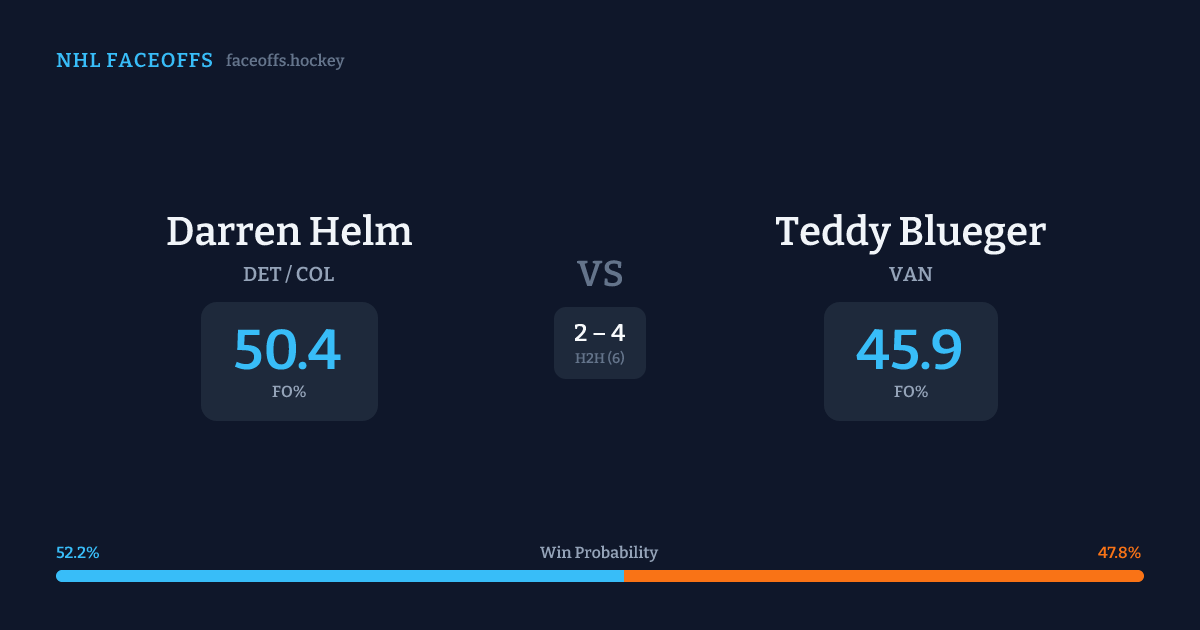Open the faceoffs.hockey link
The width and height of the screenshot is (1200, 630).
(285, 61)
